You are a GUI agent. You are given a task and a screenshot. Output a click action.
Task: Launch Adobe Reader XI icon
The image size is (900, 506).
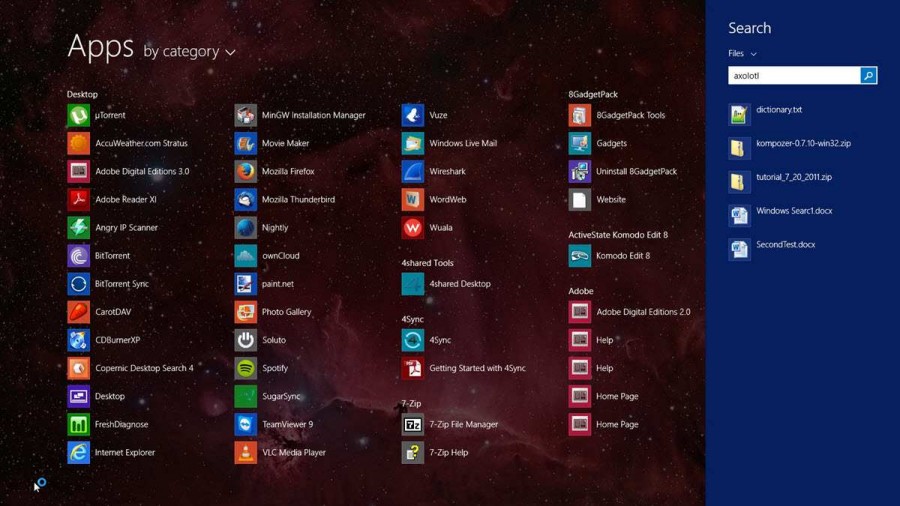(x=79, y=200)
